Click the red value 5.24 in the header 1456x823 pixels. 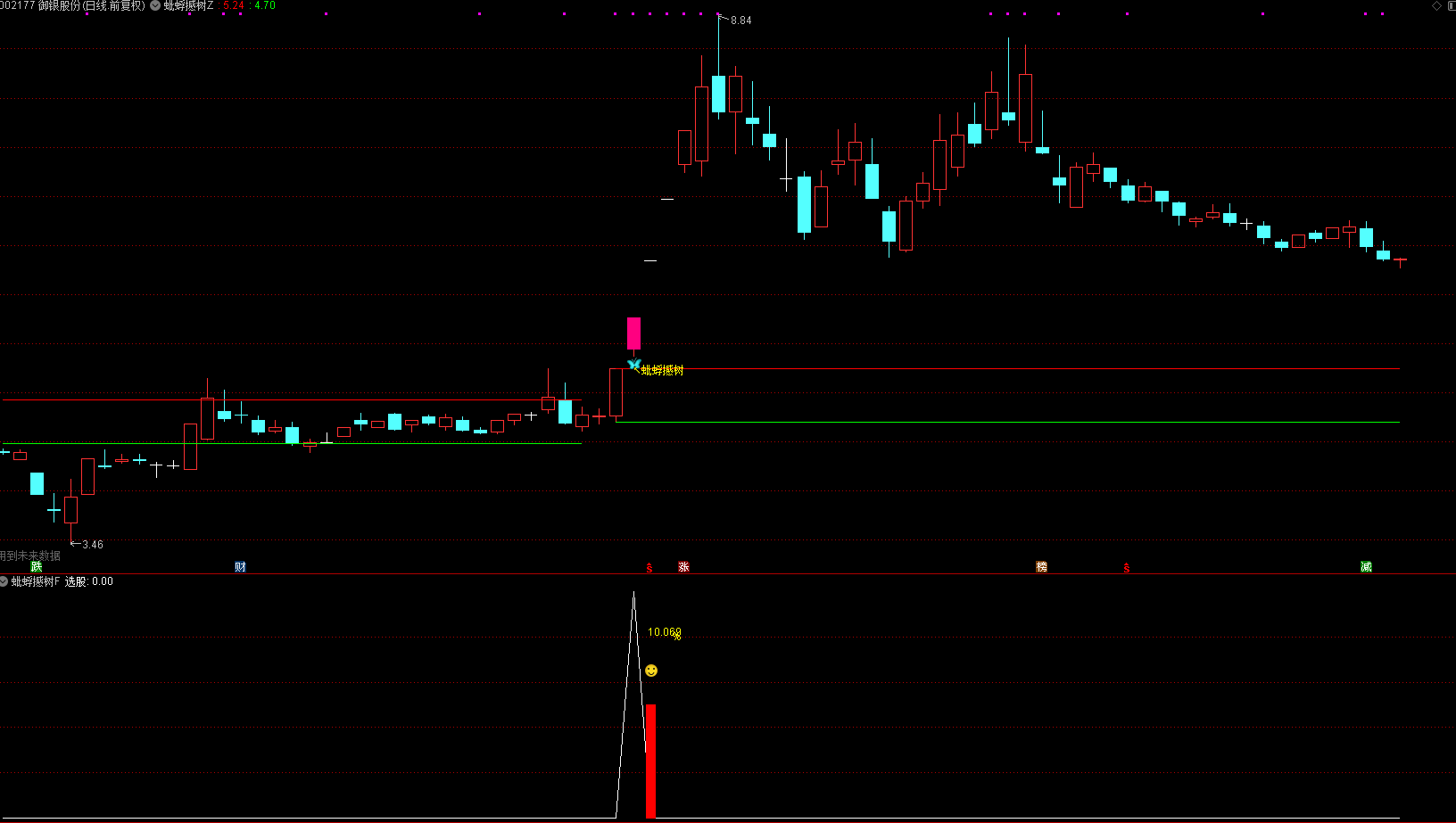(x=233, y=5)
